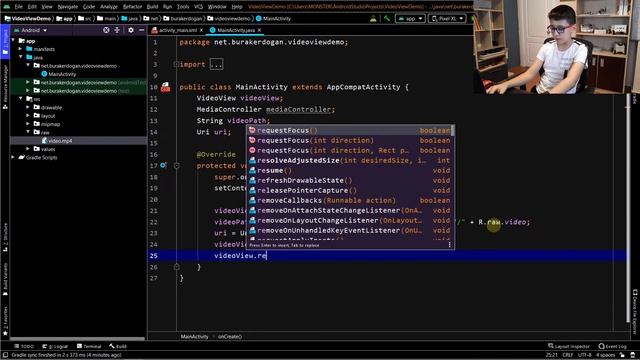Expand Gradle Scripts node
The image size is (640, 360).
click(13, 158)
